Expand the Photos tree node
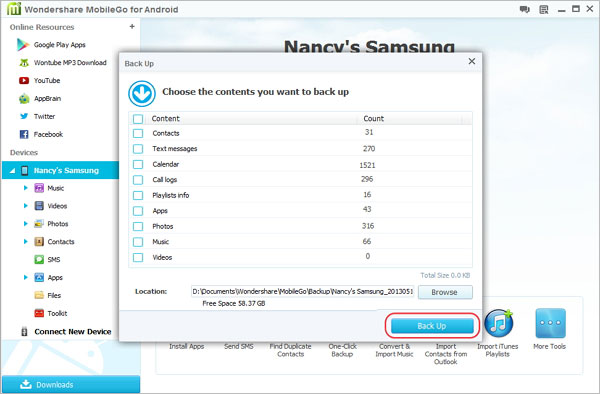This screenshot has height=394, width=600. click(26, 224)
